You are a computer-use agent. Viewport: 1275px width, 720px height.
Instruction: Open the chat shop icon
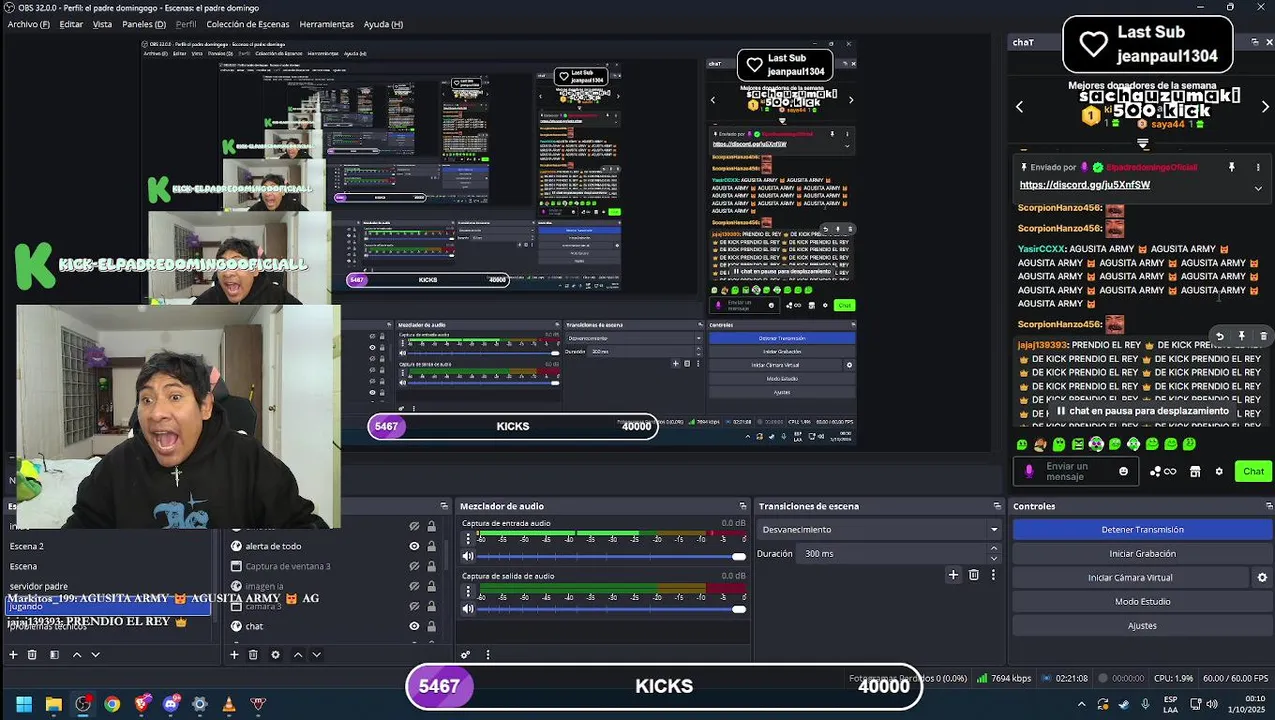(x=1195, y=472)
